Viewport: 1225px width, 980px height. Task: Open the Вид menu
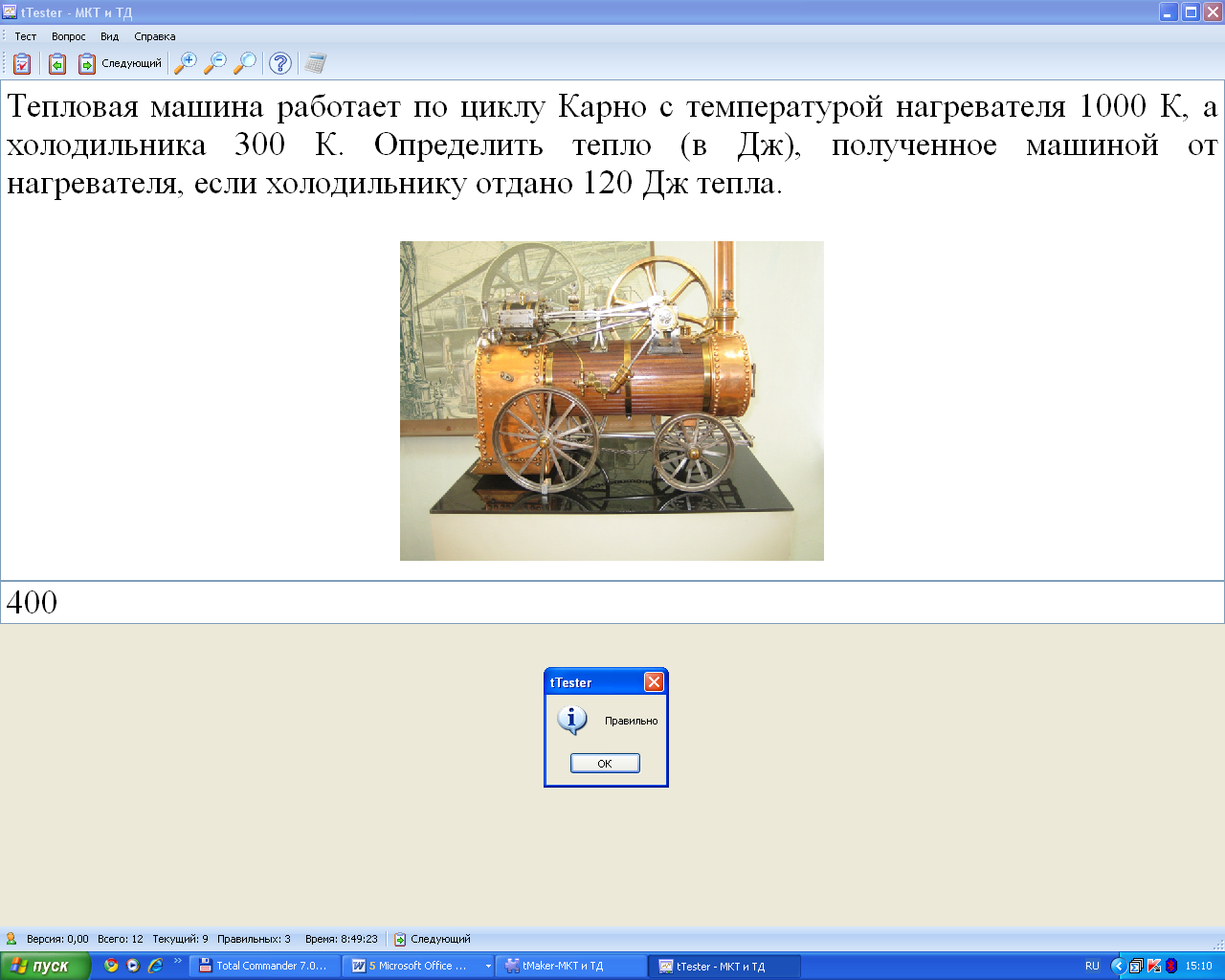tap(110, 36)
